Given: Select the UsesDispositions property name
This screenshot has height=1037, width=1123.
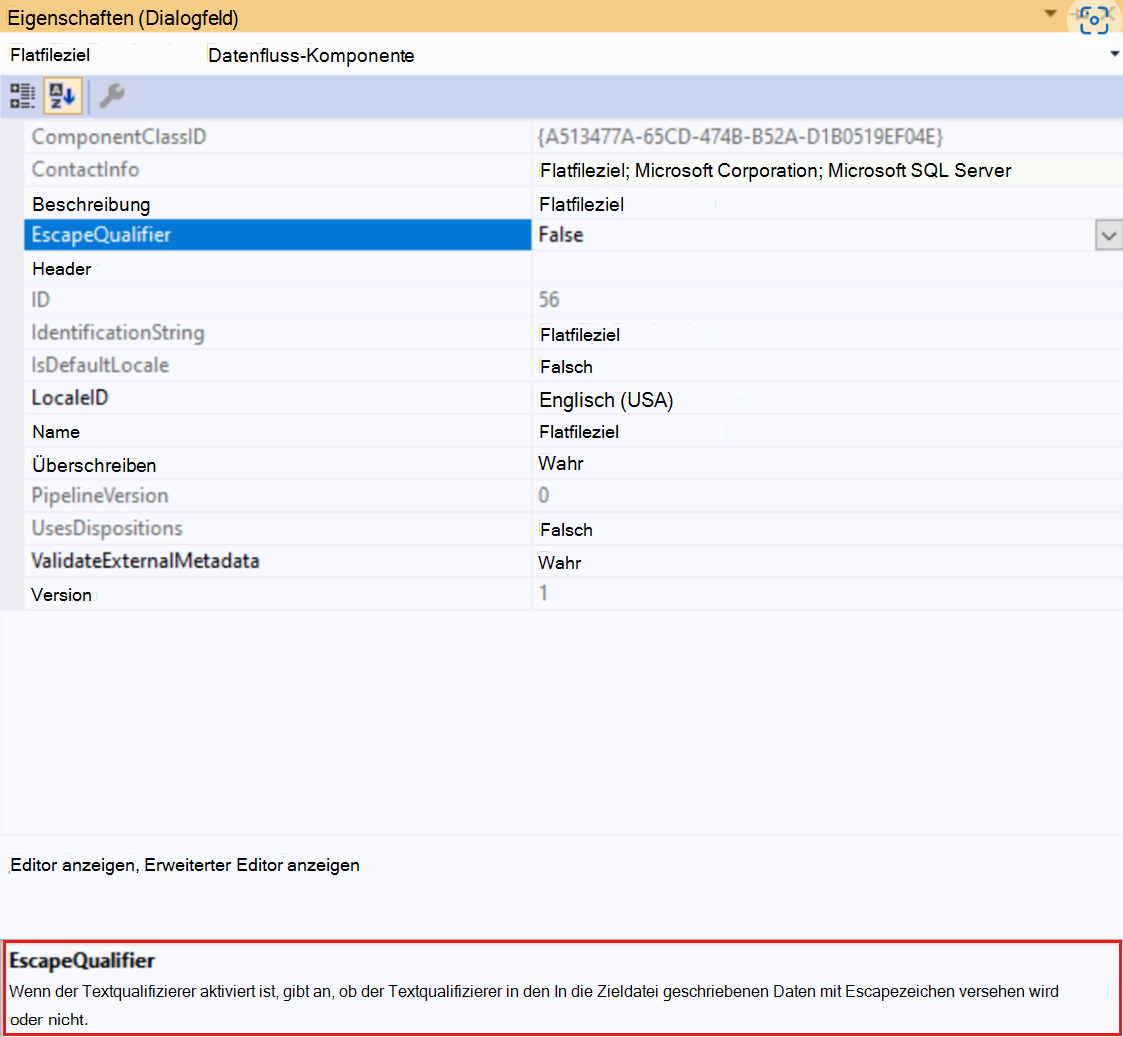Looking at the screenshot, I should [107, 529].
